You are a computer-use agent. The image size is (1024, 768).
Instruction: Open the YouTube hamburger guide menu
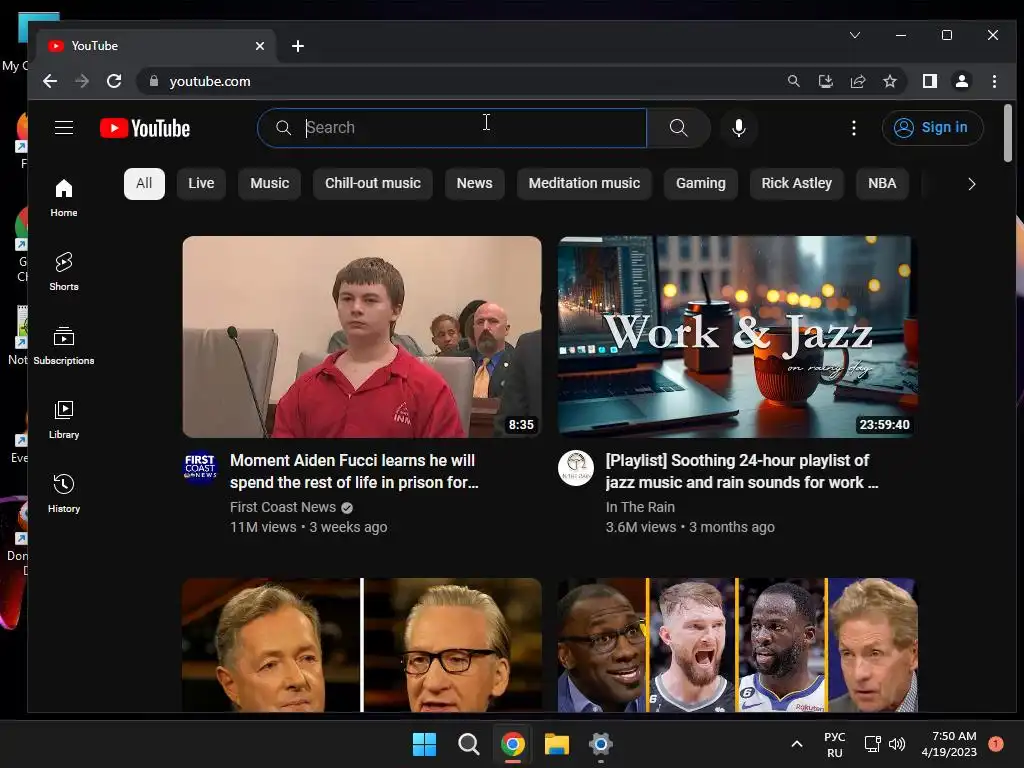(x=64, y=127)
